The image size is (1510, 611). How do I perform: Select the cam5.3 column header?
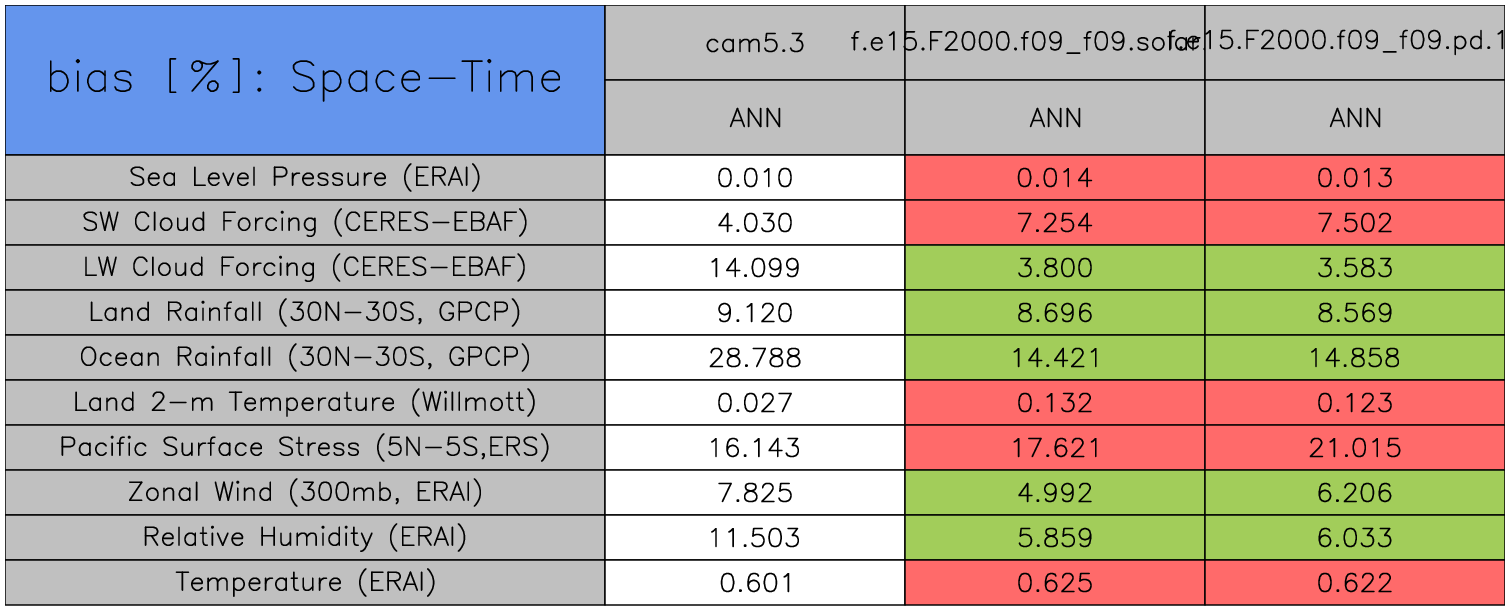click(x=755, y=43)
